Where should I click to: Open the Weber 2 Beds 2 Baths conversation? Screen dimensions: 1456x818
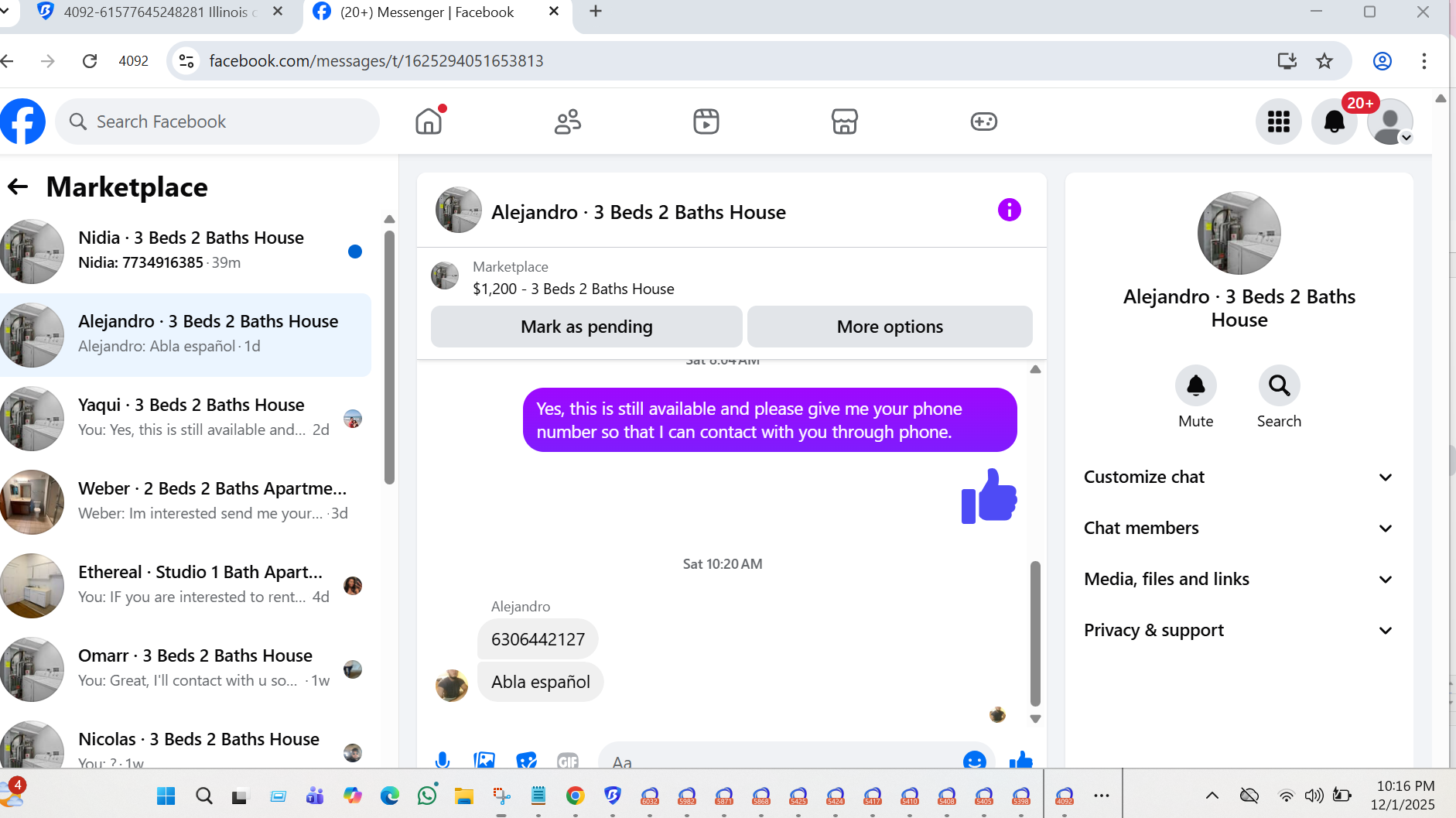point(186,501)
